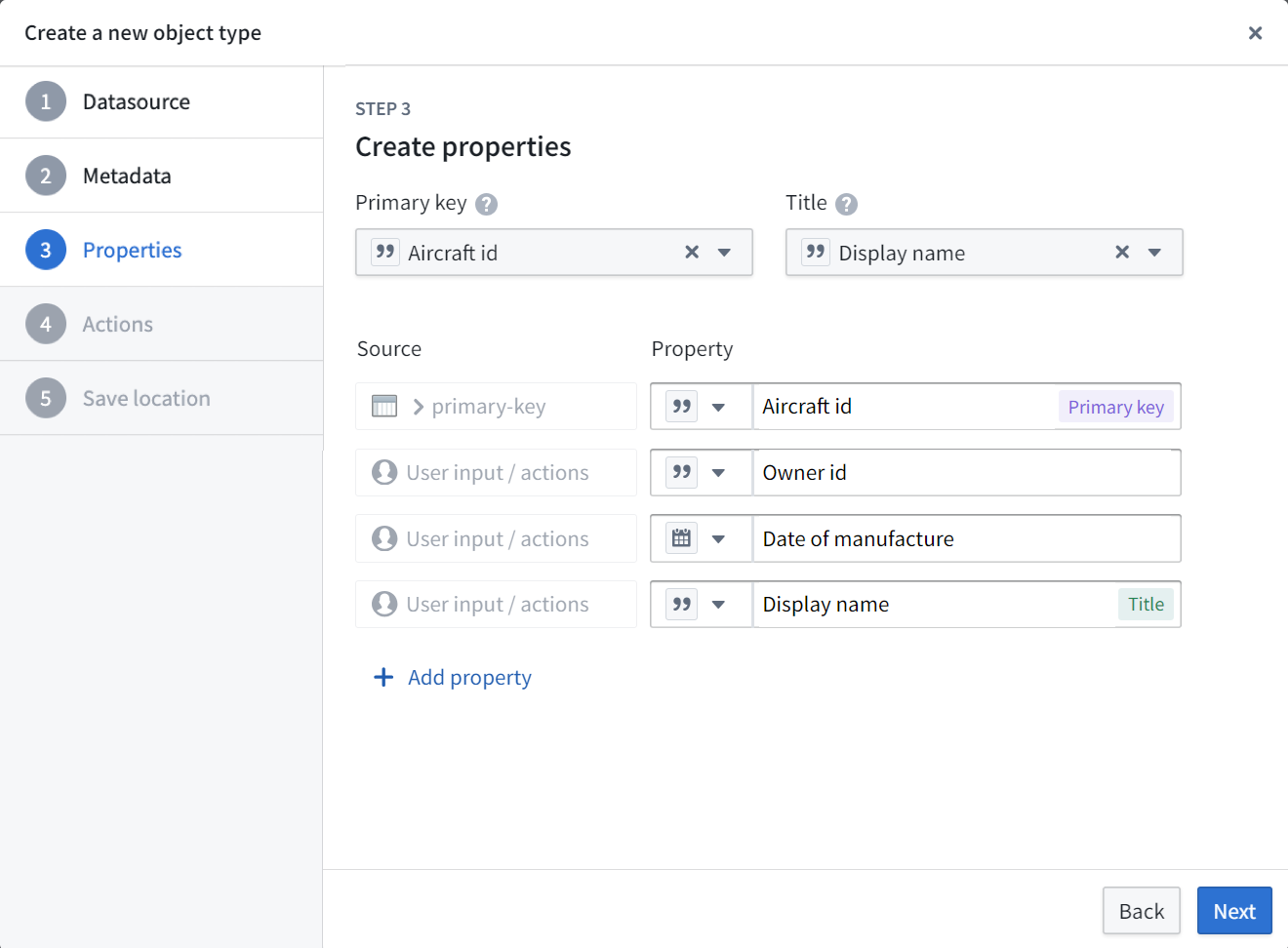Select step 3 Properties
The image size is (1288, 948).
pos(162,250)
